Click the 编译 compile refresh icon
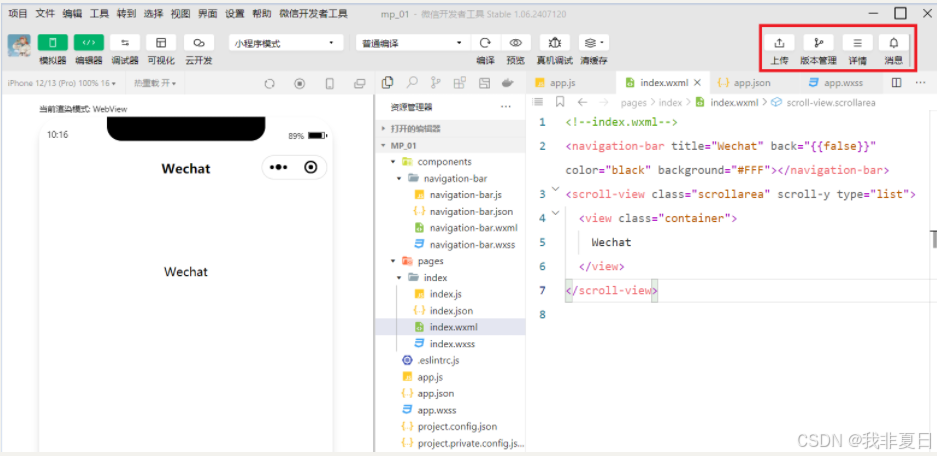The image size is (937, 456). (x=485, y=42)
